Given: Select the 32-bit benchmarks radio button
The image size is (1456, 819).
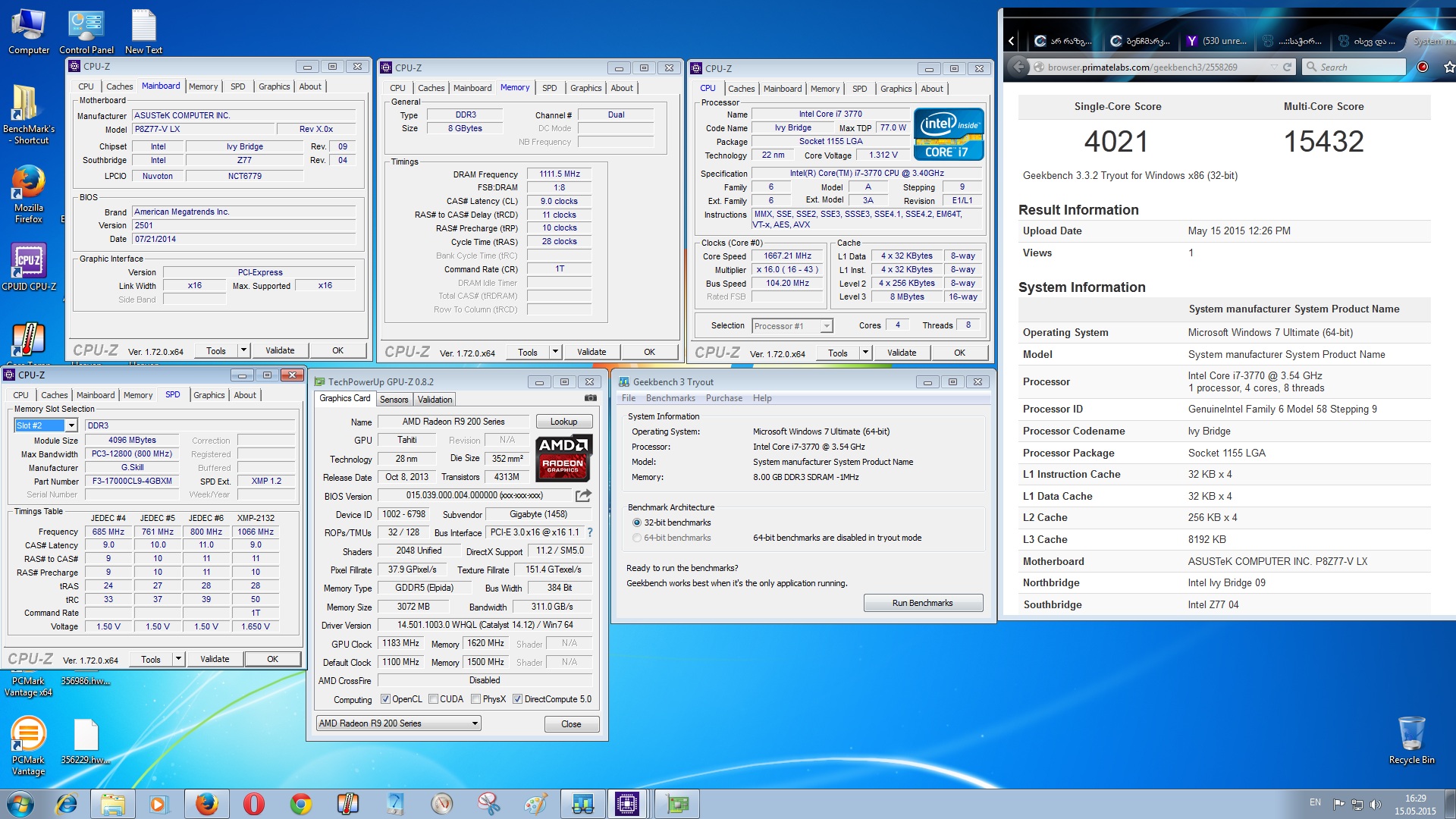Looking at the screenshot, I should (x=637, y=522).
